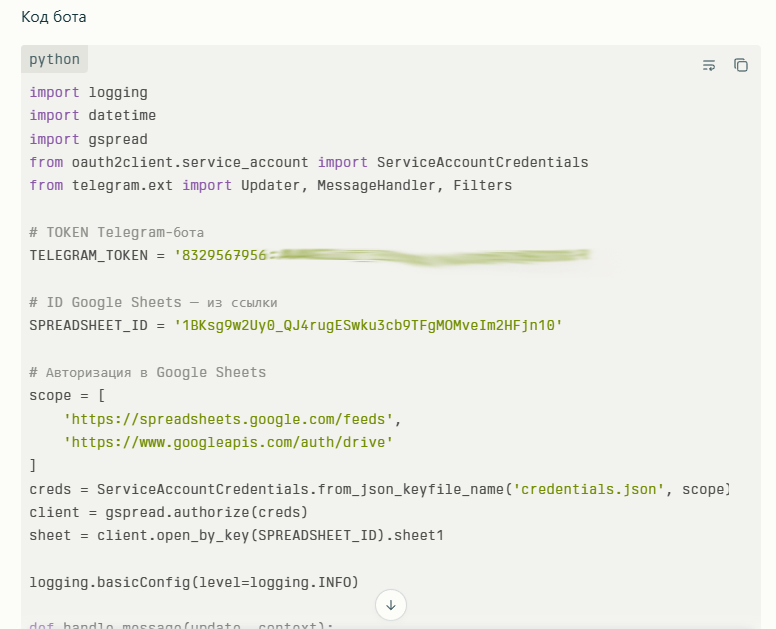Click the "import logging" line
This screenshot has width=776, height=629.
88,92
